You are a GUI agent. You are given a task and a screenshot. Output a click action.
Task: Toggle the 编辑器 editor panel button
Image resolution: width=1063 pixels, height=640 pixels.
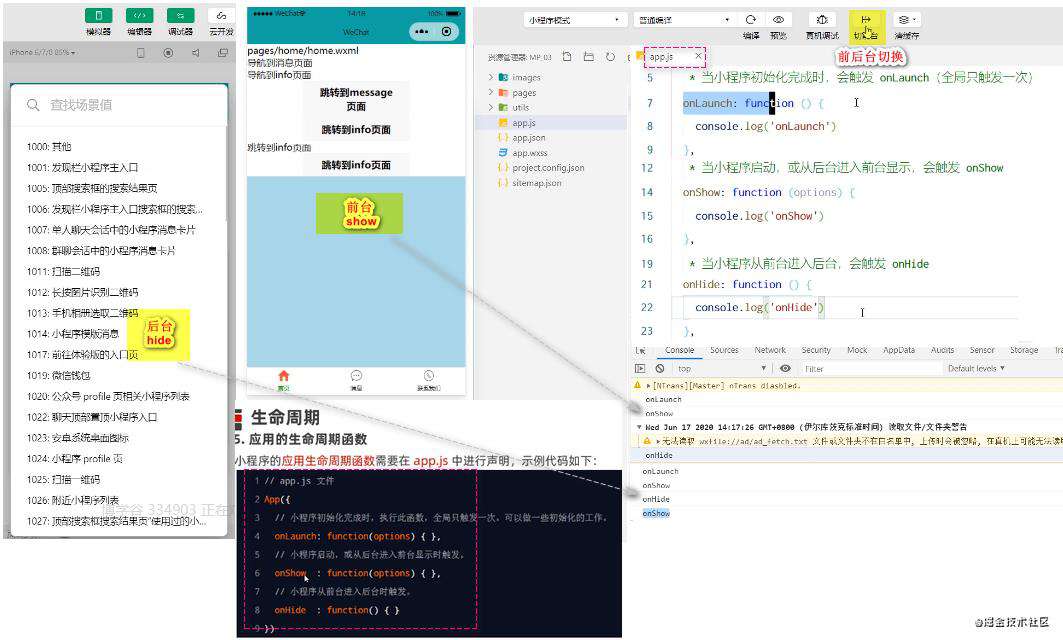click(x=140, y=16)
